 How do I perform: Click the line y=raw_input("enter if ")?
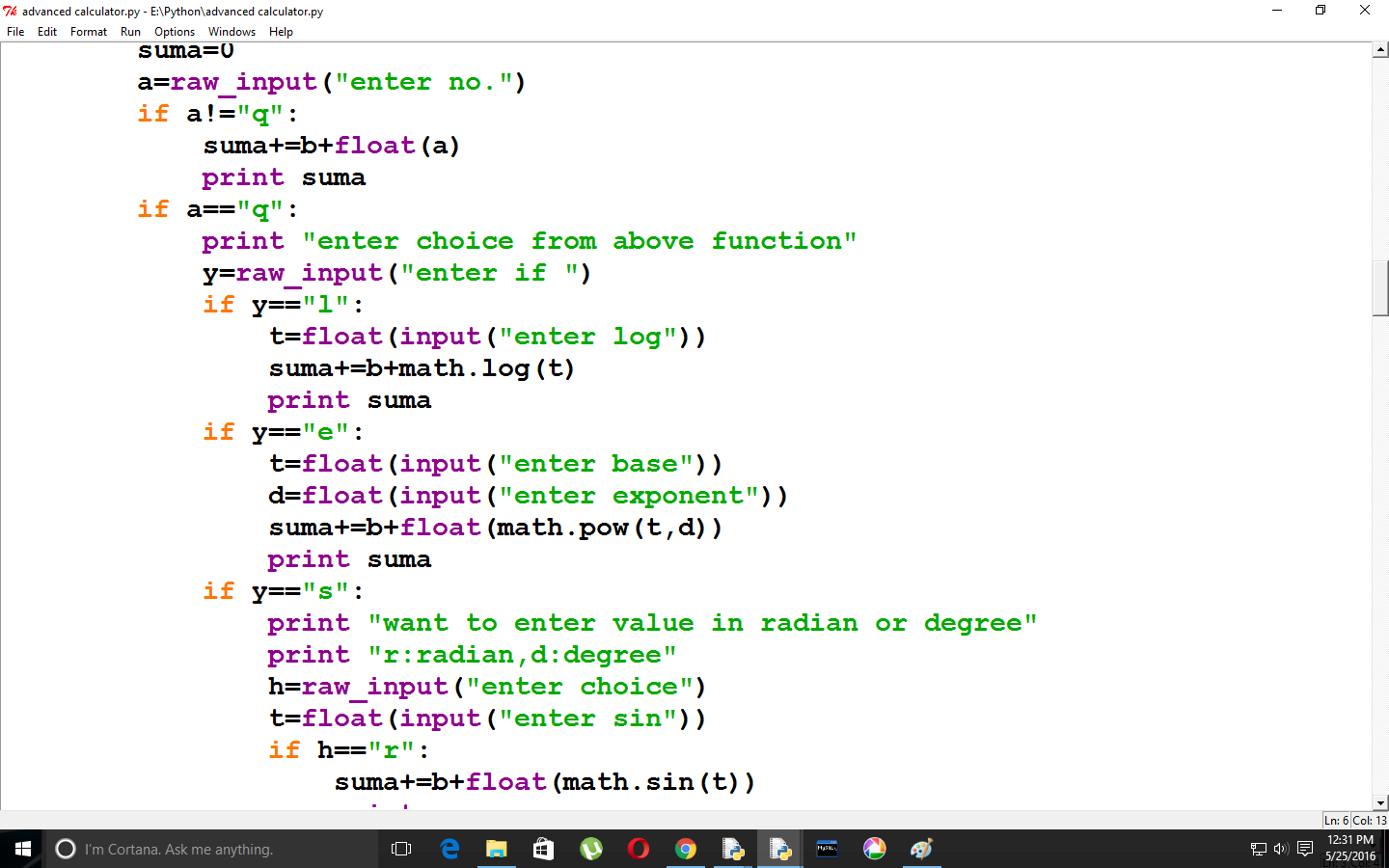396,273
